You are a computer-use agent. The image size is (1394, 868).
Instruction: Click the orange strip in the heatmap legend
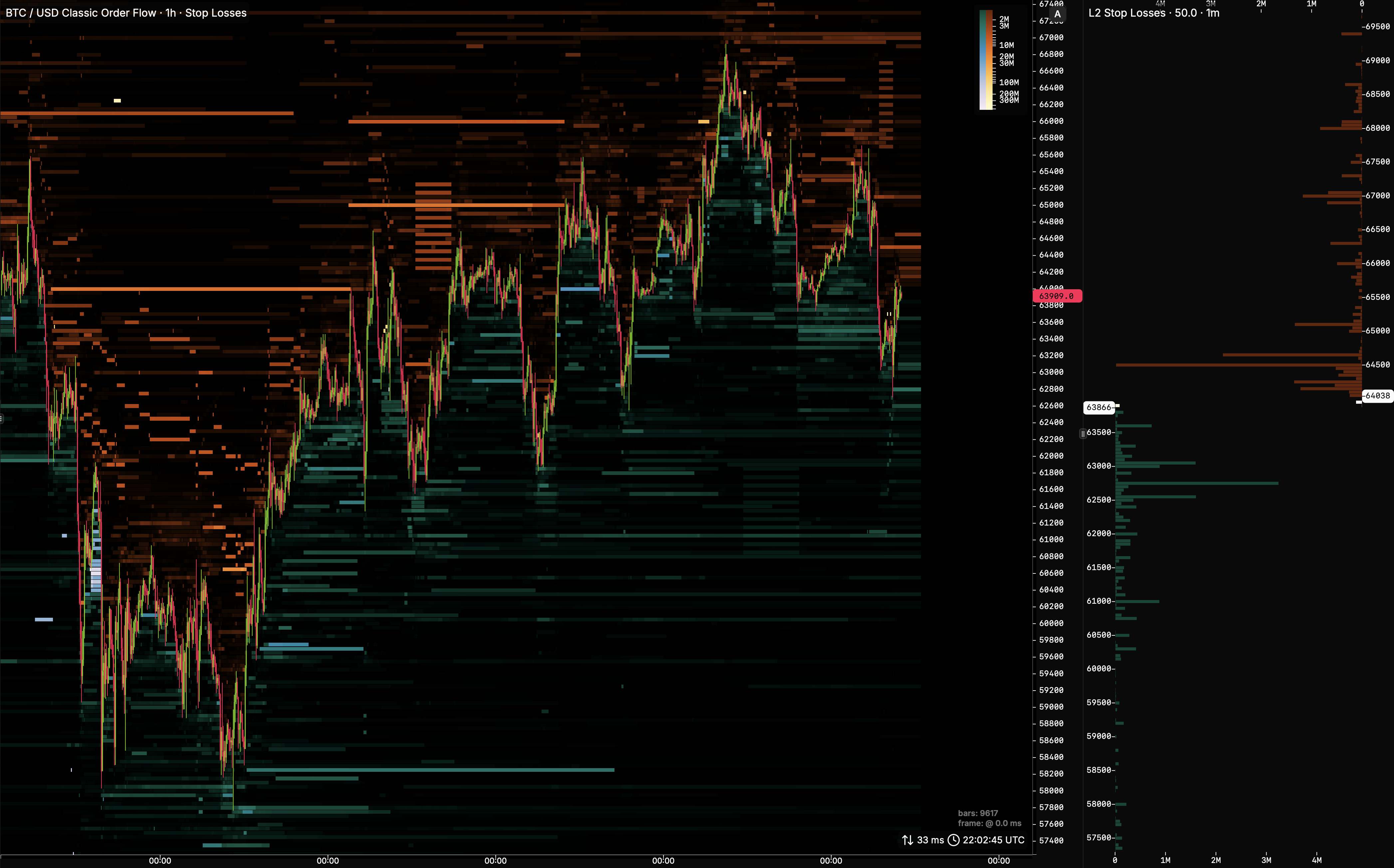click(x=989, y=60)
